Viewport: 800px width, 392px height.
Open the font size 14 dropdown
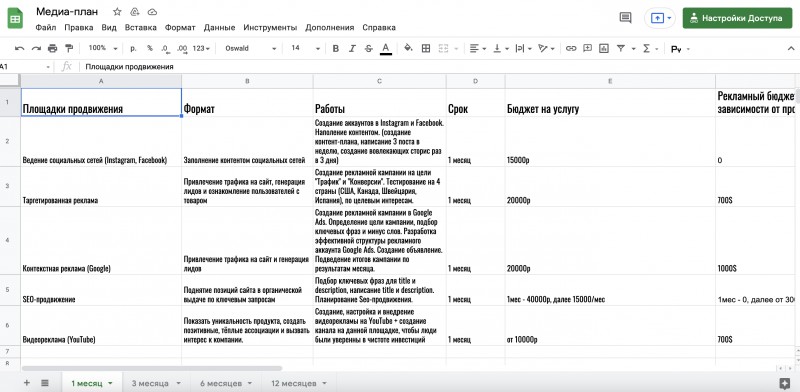pyautogui.click(x=305, y=48)
